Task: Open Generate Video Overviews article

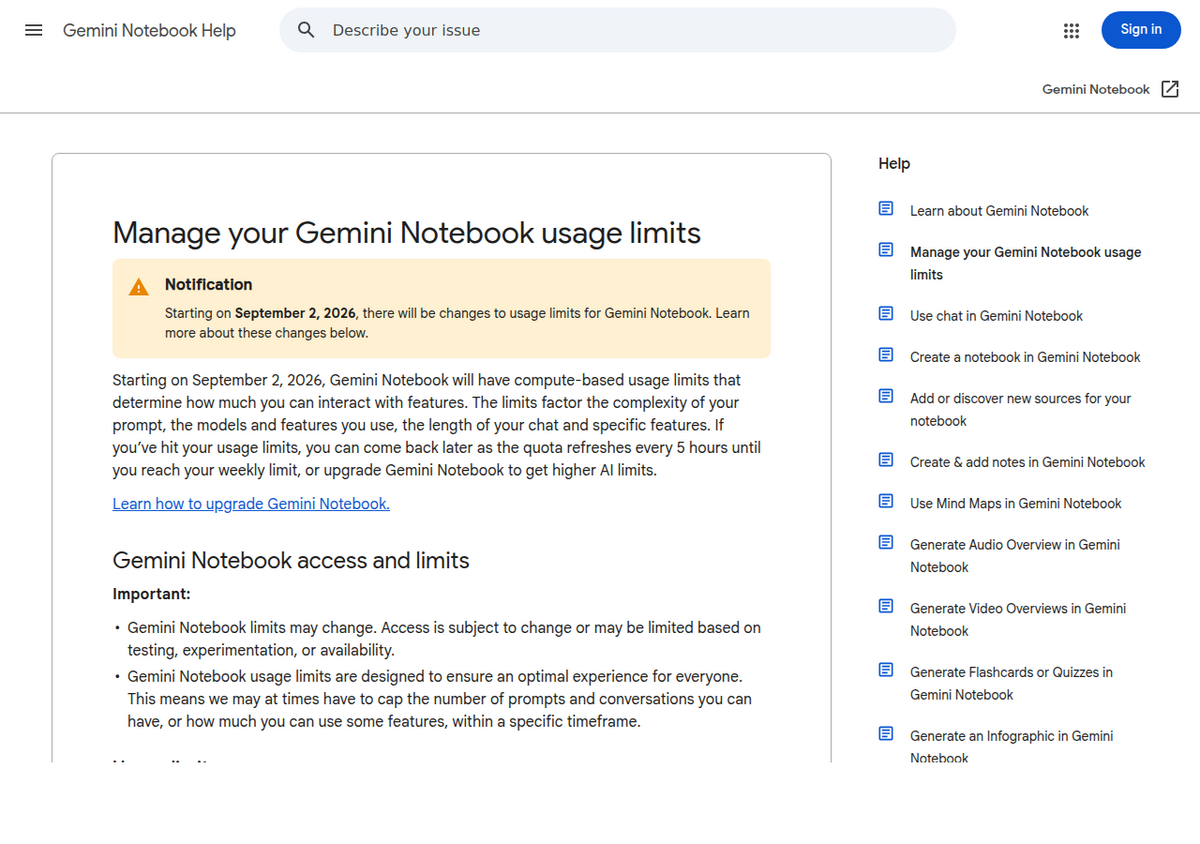Action: click(x=1018, y=619)
